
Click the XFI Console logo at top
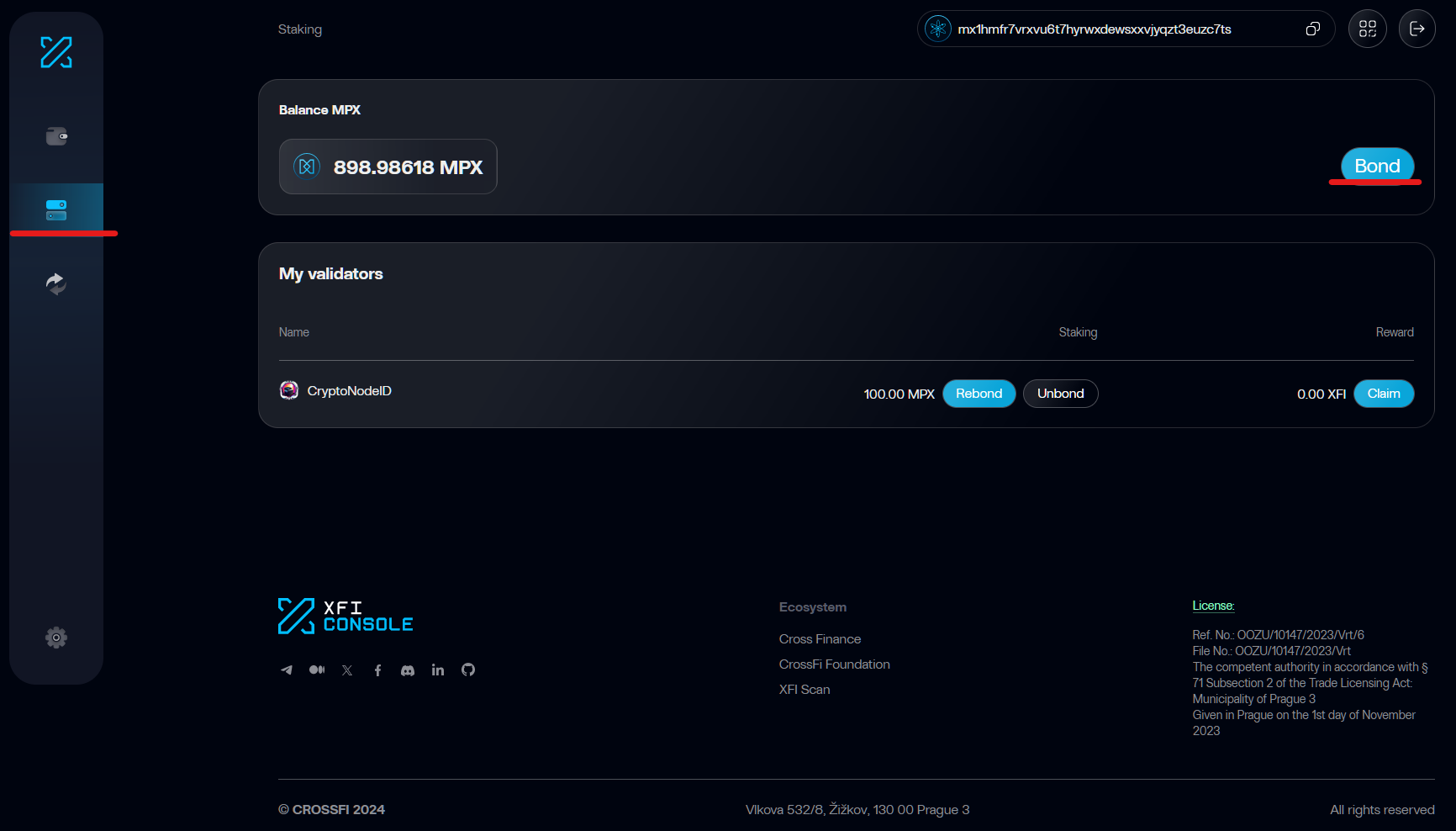click(x=56, y=52)
